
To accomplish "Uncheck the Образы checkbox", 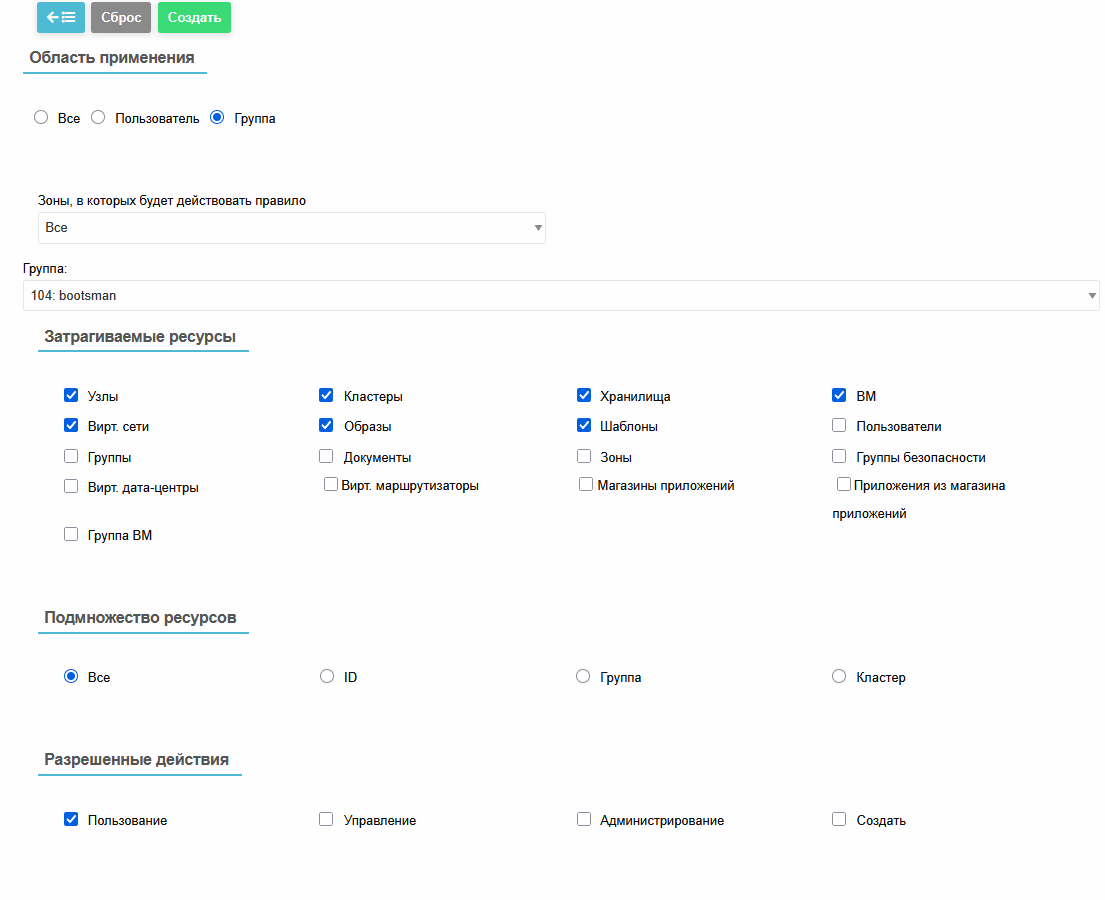I will click(x=326, y=426).
